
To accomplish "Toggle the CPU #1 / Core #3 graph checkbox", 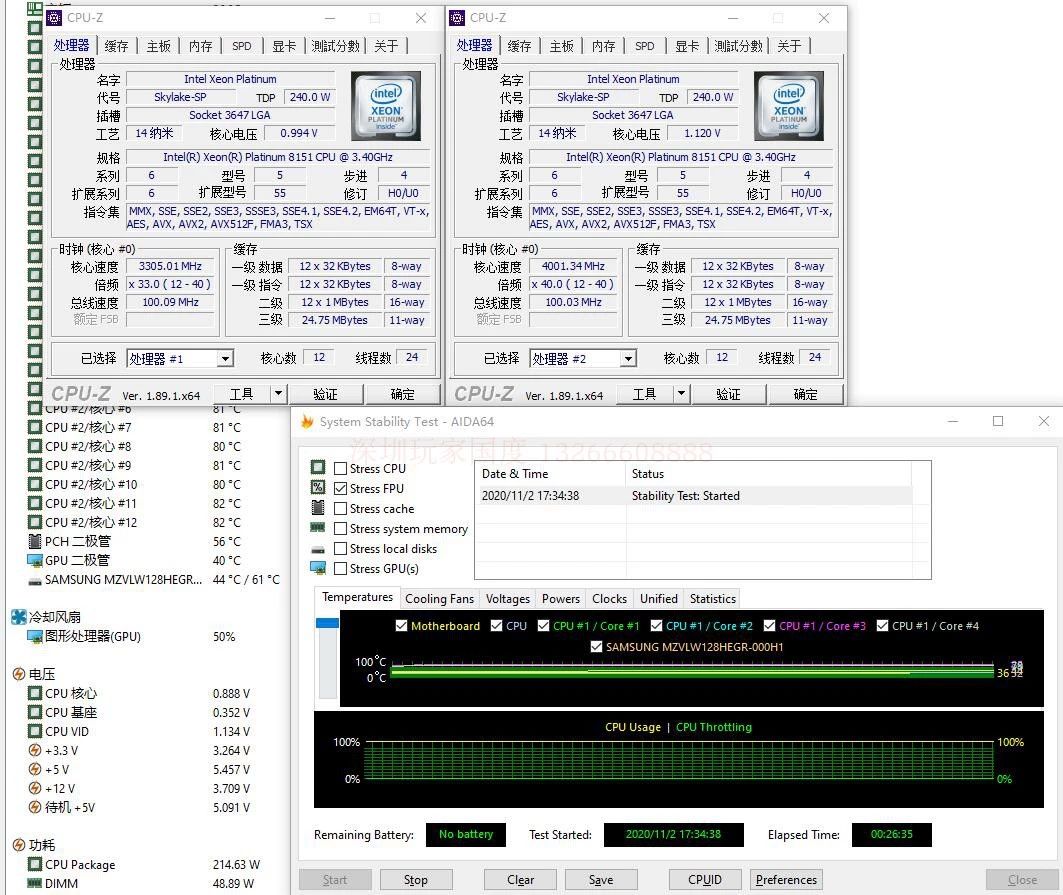I will 769,626.
